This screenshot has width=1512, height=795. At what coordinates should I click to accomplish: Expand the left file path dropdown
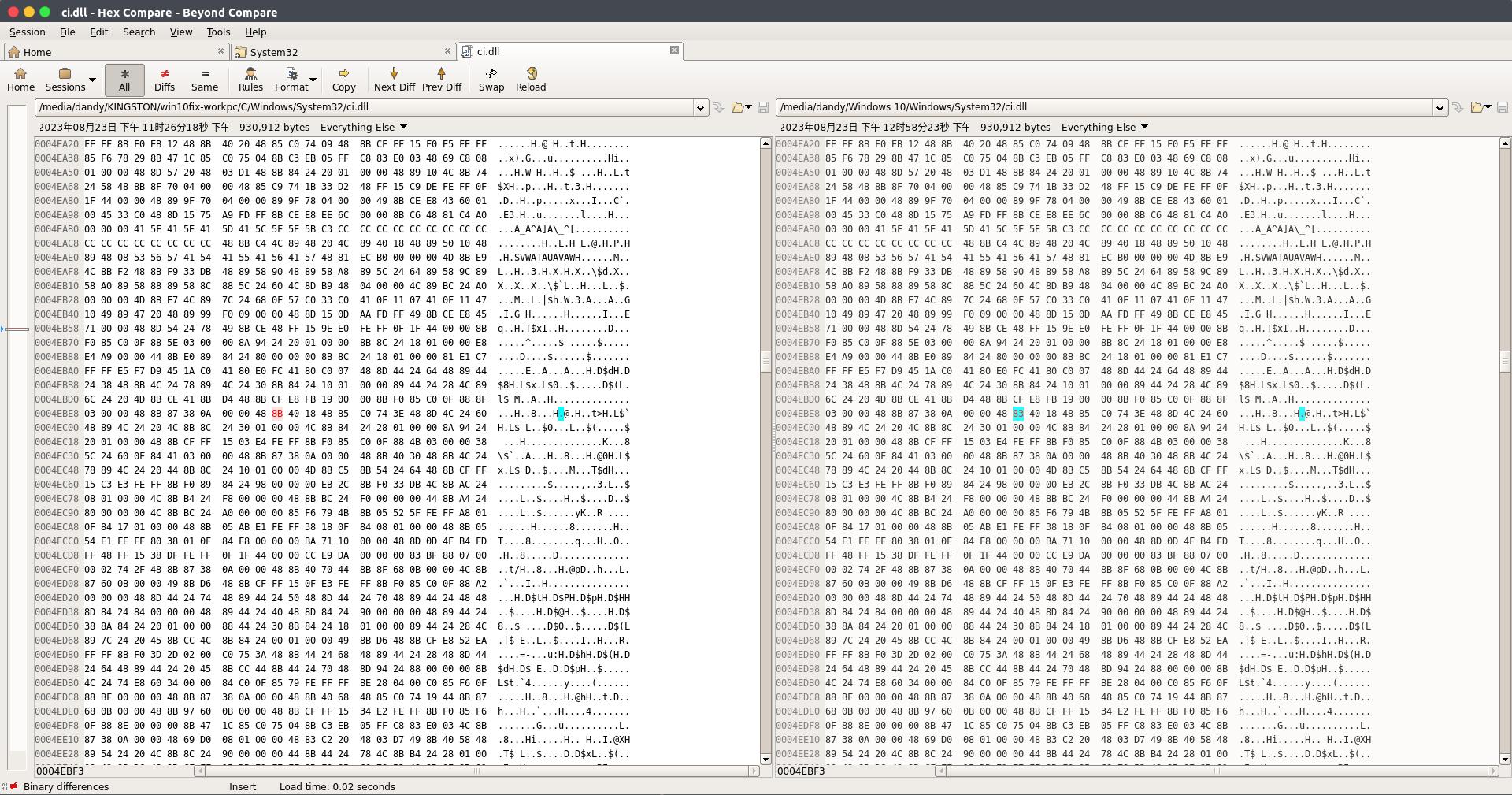pos(699,108)
